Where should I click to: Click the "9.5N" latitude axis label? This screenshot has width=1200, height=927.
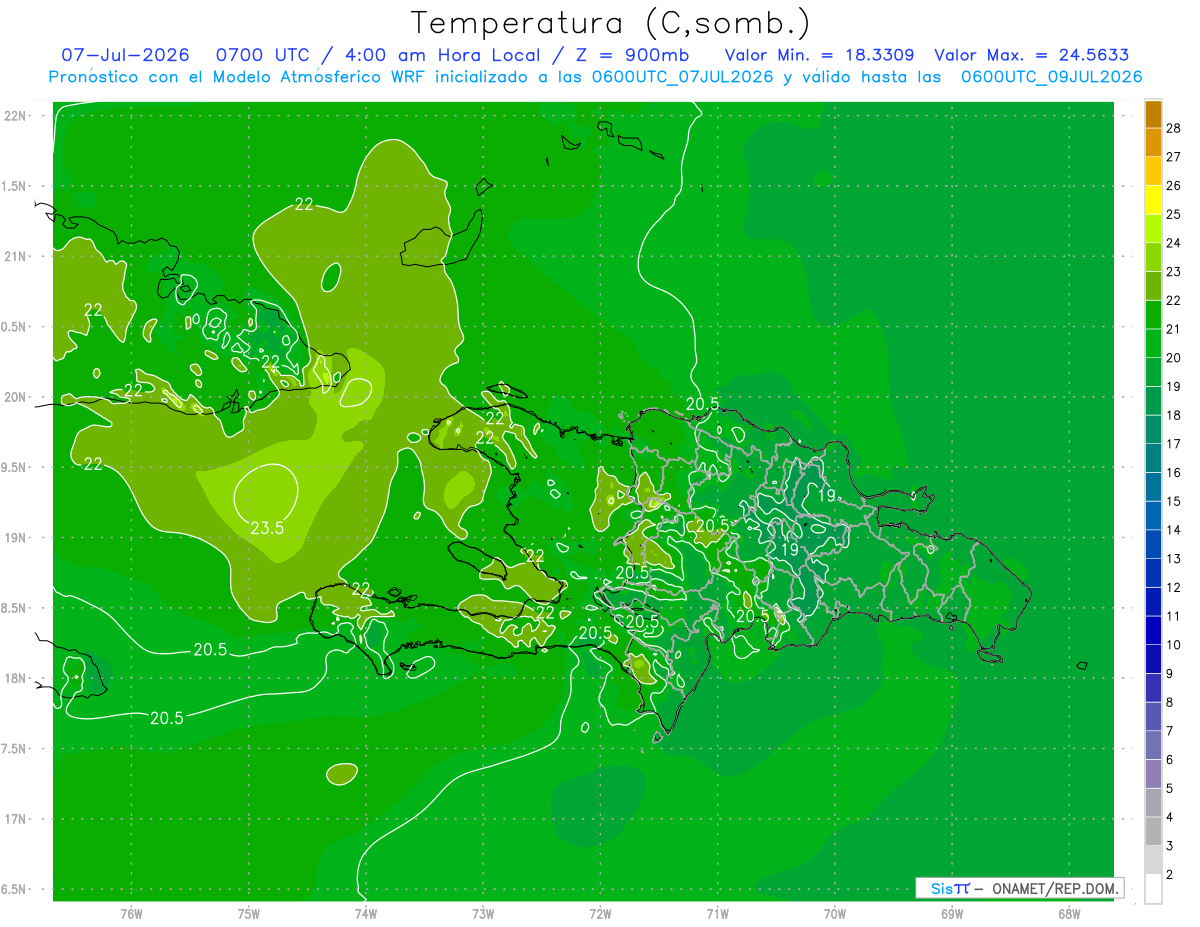click(x=15, y=467)
